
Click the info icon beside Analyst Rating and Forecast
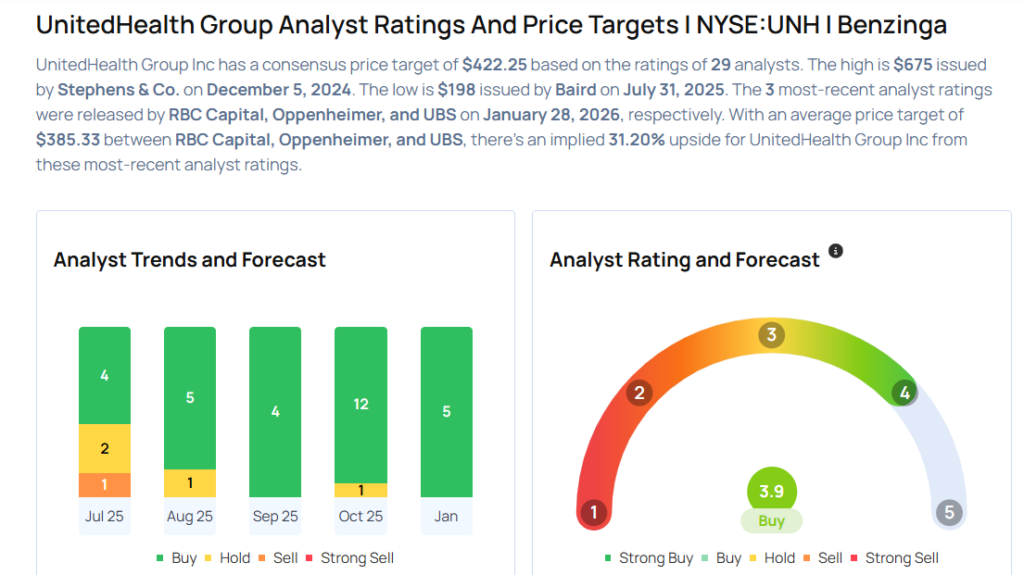[836, 251]
